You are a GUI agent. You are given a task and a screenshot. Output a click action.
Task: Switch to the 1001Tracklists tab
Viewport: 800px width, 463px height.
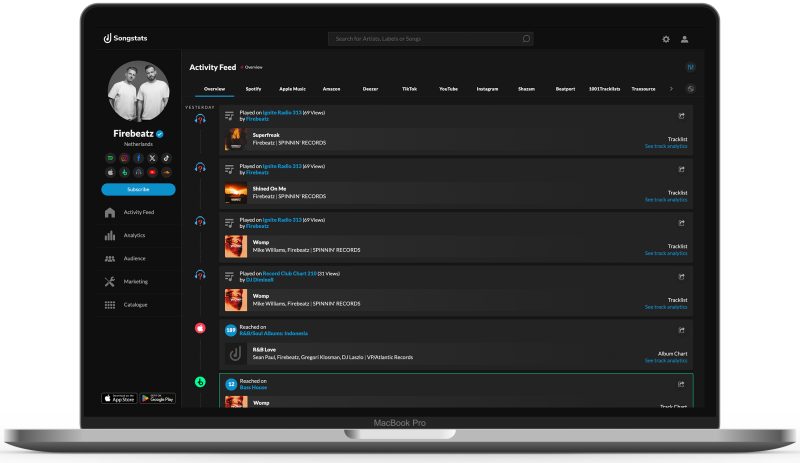[604, 89]
